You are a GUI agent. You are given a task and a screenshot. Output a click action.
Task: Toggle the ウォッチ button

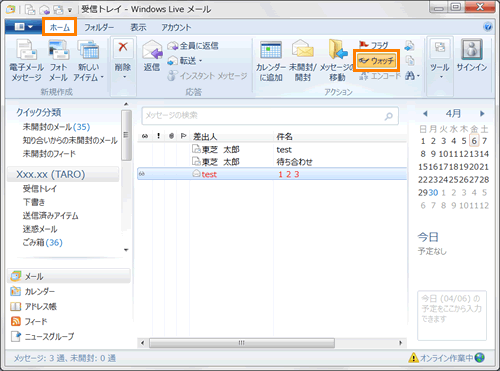[x=376, y=61]
